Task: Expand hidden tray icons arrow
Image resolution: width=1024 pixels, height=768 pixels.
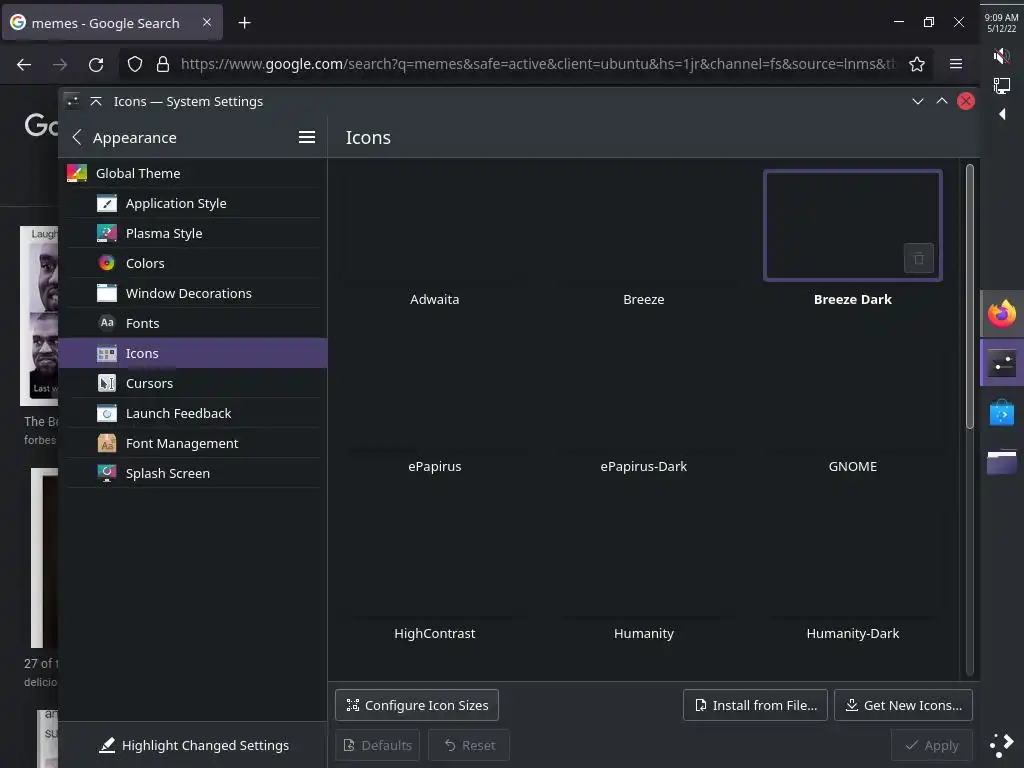Action: click(x=1002, y=114)
